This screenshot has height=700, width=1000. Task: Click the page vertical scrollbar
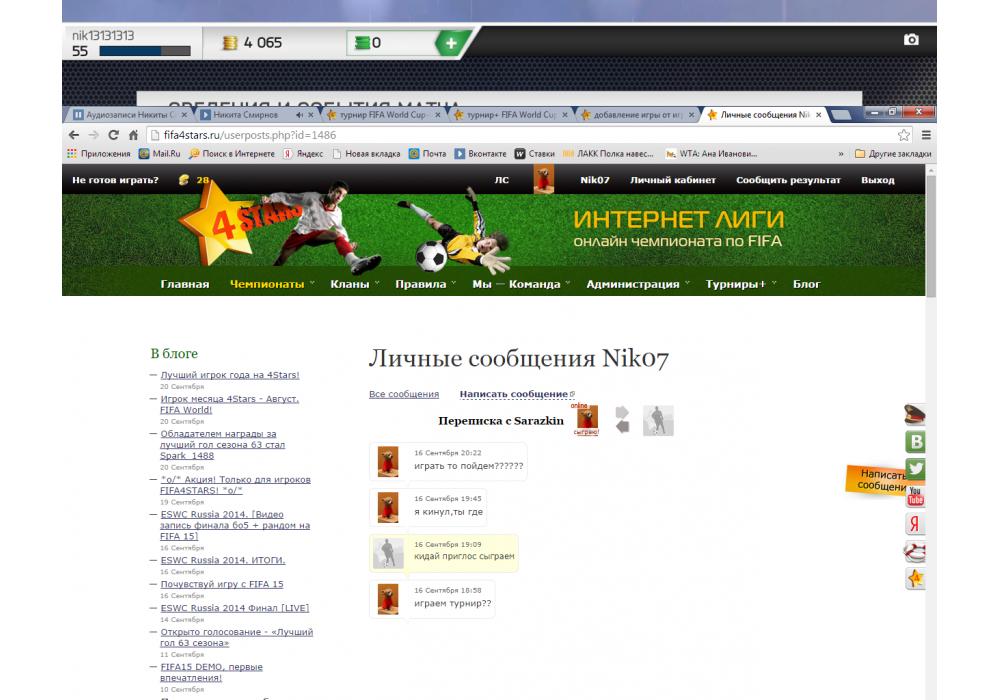931,236
